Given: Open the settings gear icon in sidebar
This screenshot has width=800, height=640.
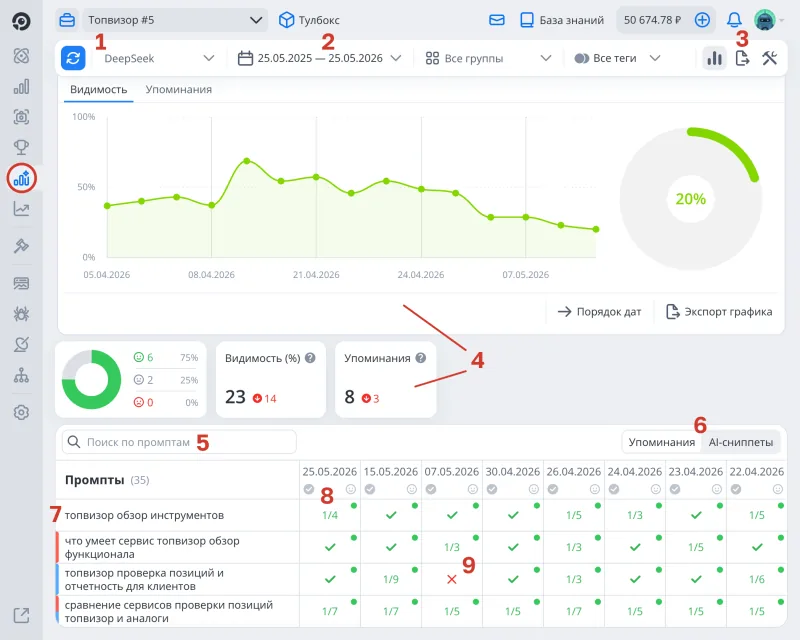Looking at the screenshot, I should pos(21,412).
